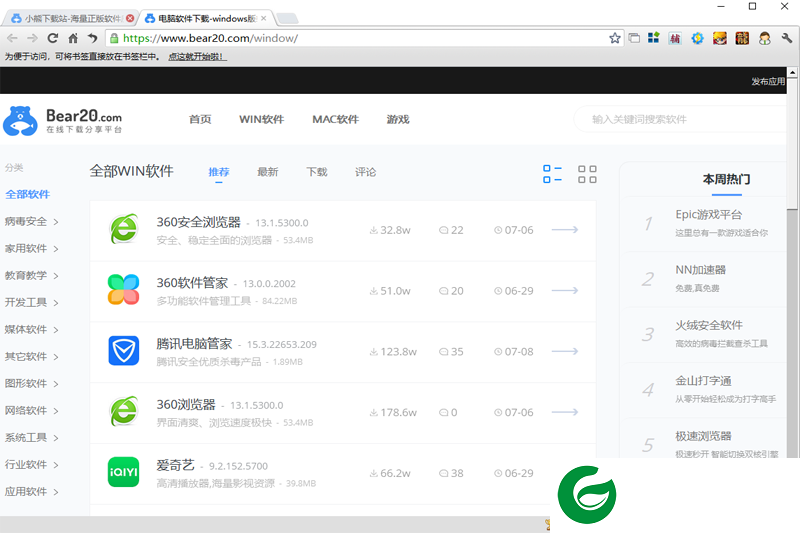Click the Bear20.com bear logo
Screen dimensions: 800x533
tap(20, 121)
